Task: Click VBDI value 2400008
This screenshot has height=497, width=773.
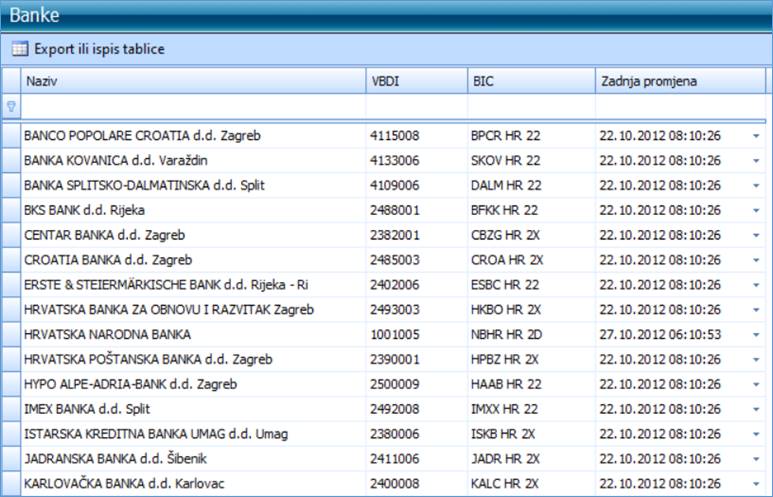Action: click(x=394, y=483)
